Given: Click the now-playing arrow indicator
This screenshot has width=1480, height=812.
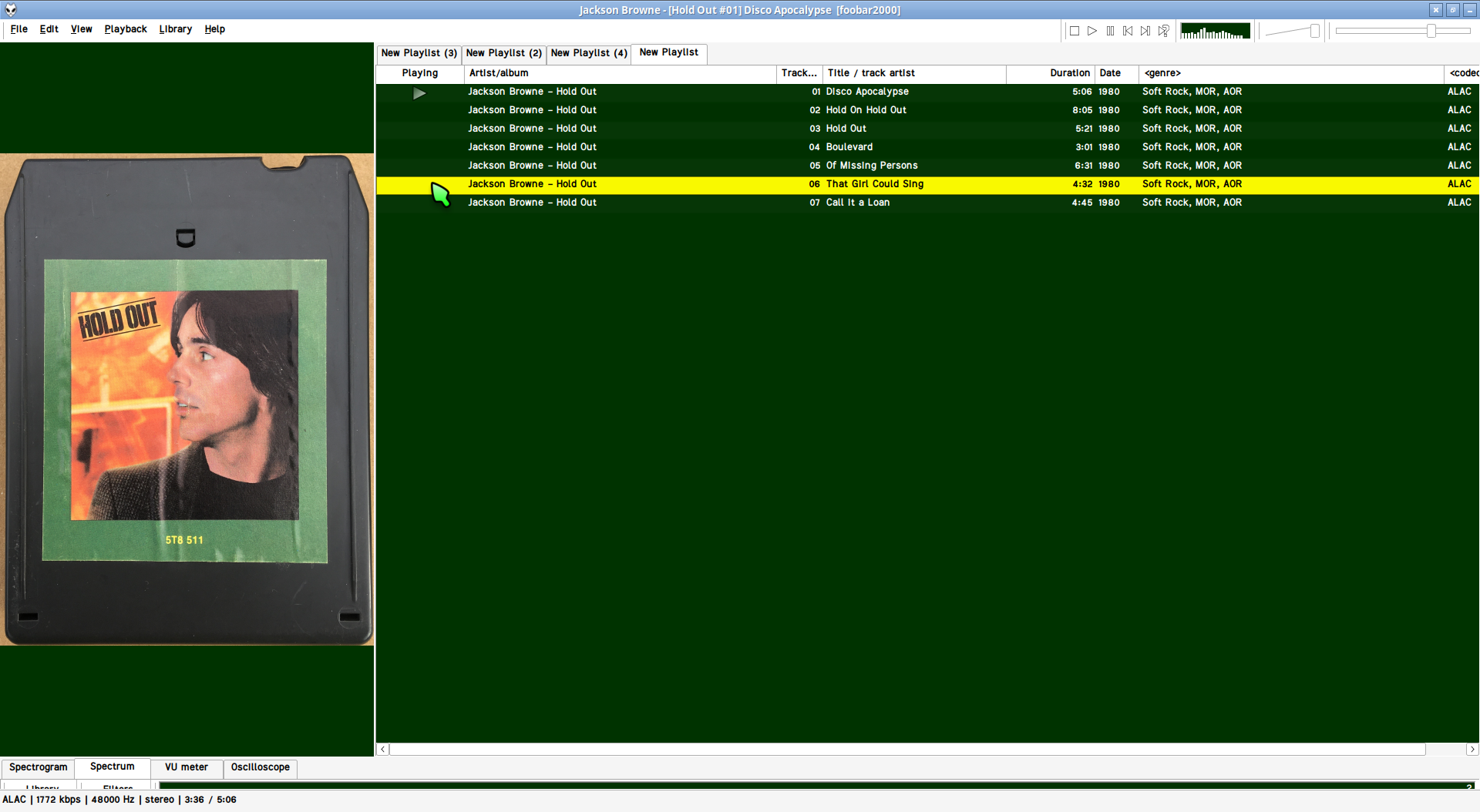Looking at the screenshot, I should [419, 93].
